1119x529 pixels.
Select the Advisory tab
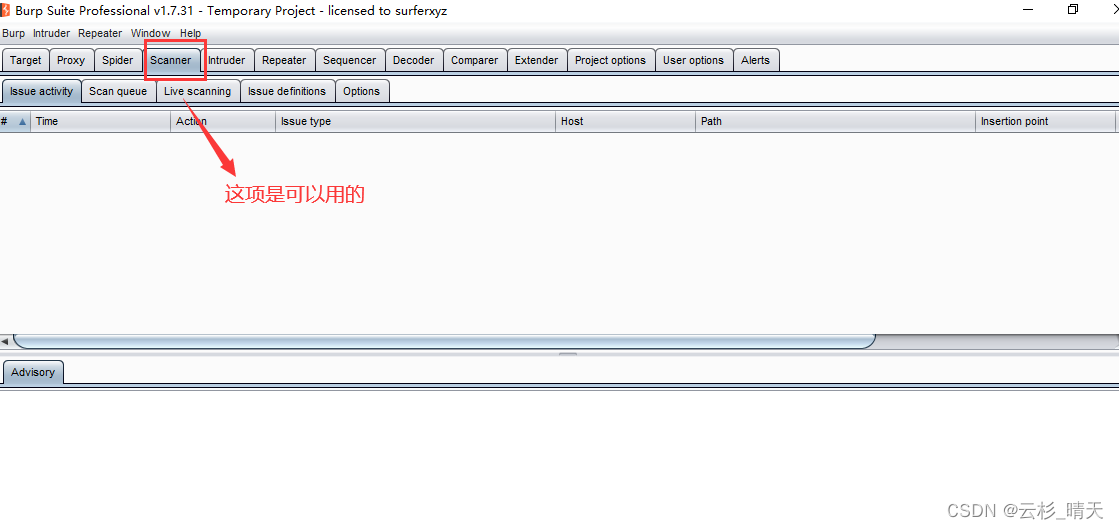click(33, 372)
